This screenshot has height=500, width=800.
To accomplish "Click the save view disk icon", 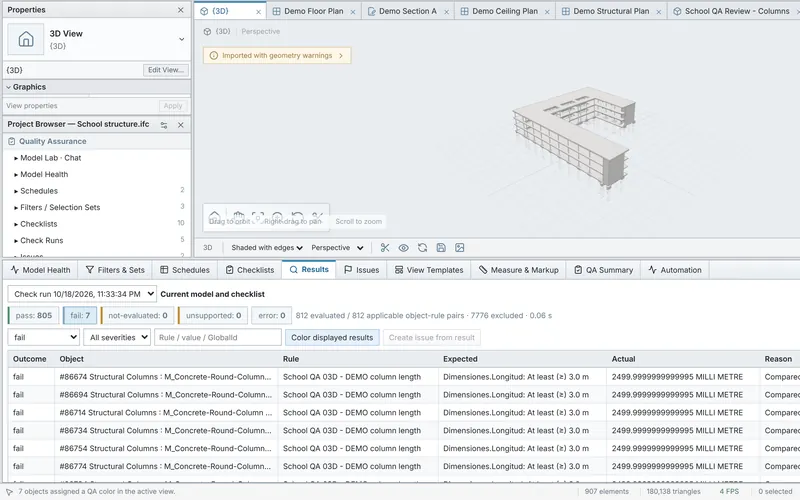I will point(441,247).
